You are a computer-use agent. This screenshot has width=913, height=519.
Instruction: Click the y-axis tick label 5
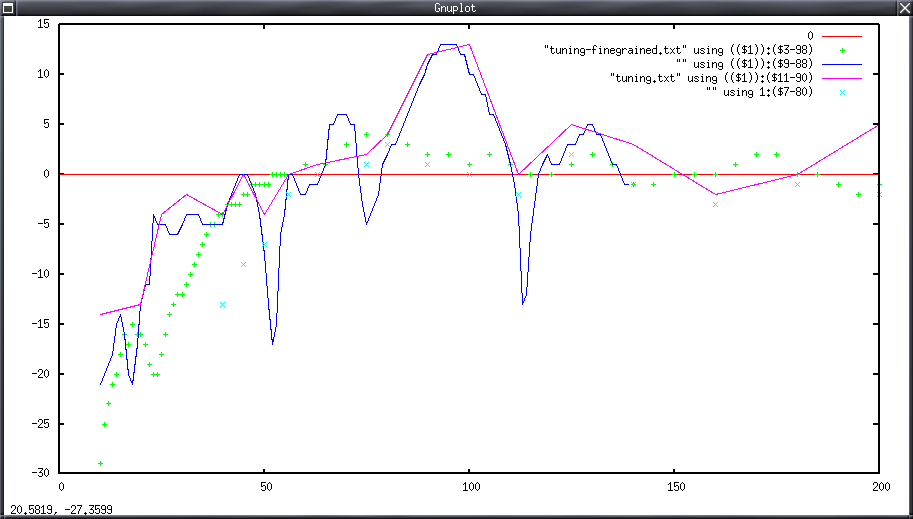coord(47,124)
